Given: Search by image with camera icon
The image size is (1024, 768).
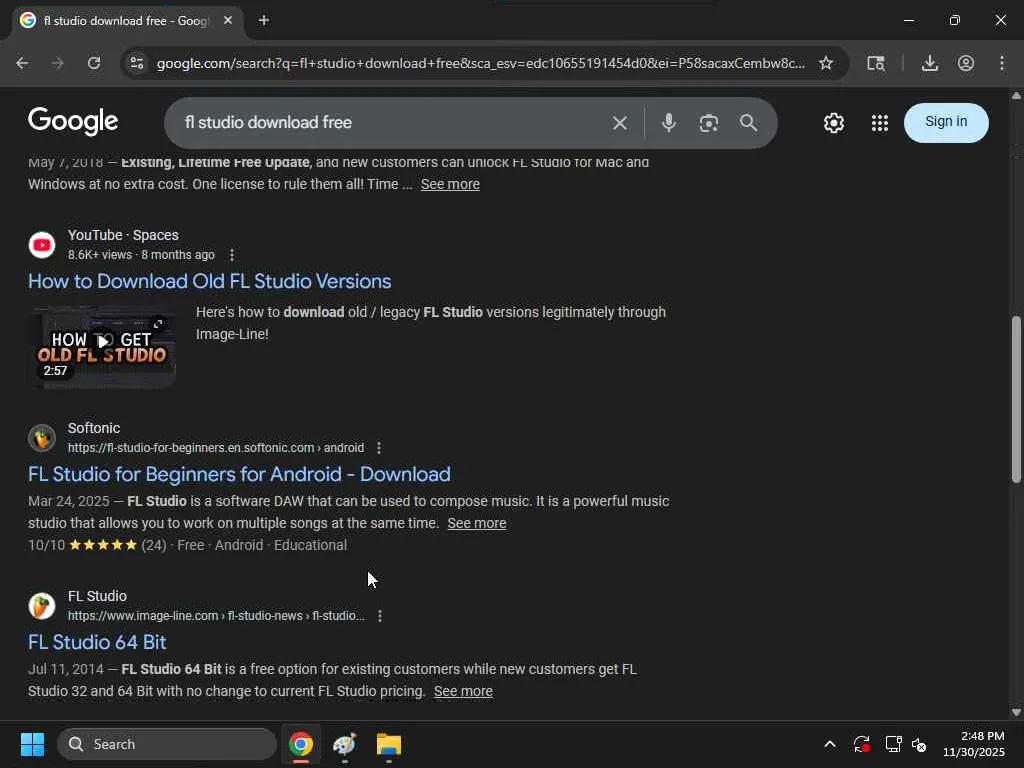Looking at the screenshot, I should 709,123.
